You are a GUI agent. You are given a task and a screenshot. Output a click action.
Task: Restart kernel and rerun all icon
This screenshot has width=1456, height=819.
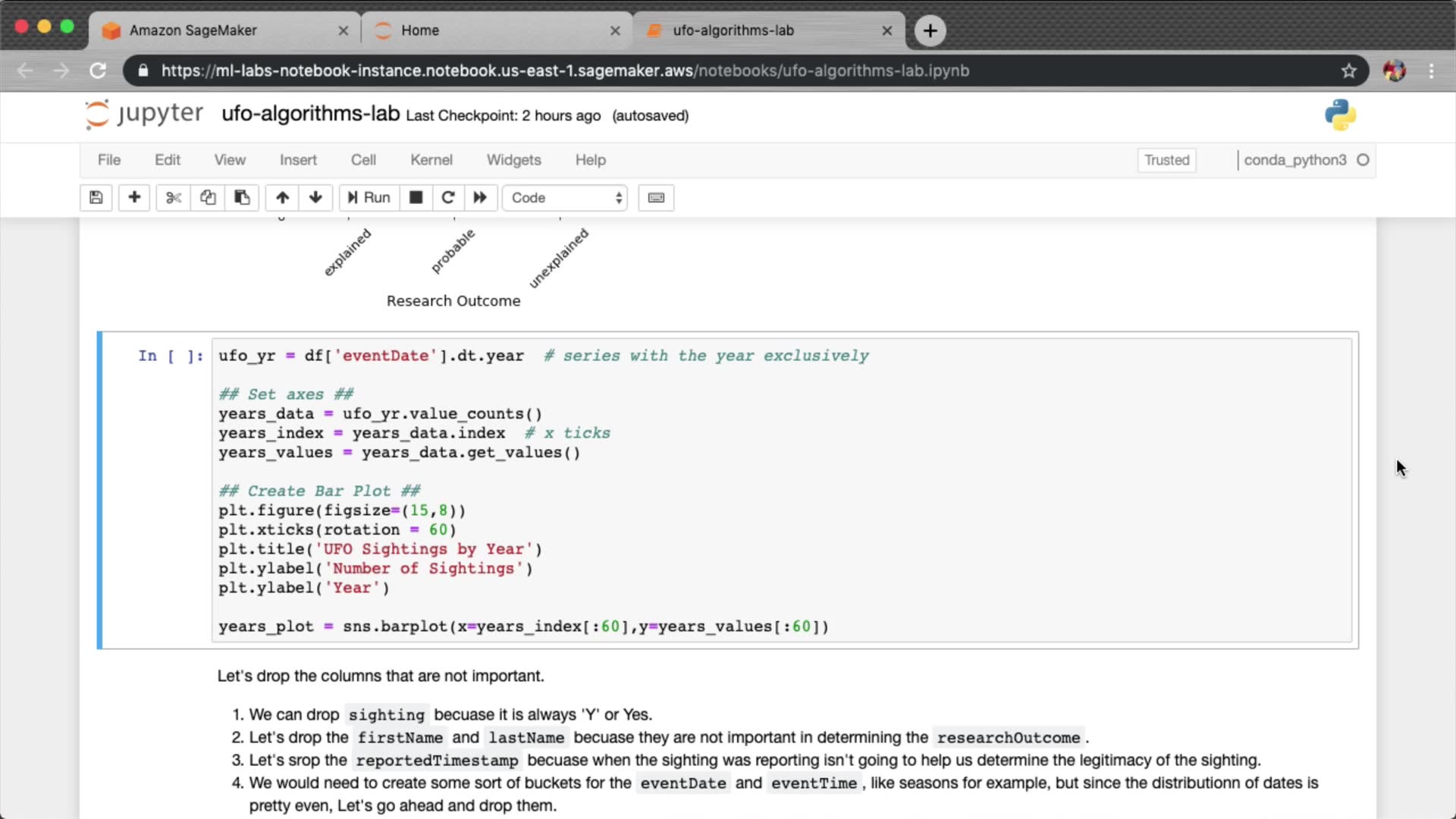point(480,198)
